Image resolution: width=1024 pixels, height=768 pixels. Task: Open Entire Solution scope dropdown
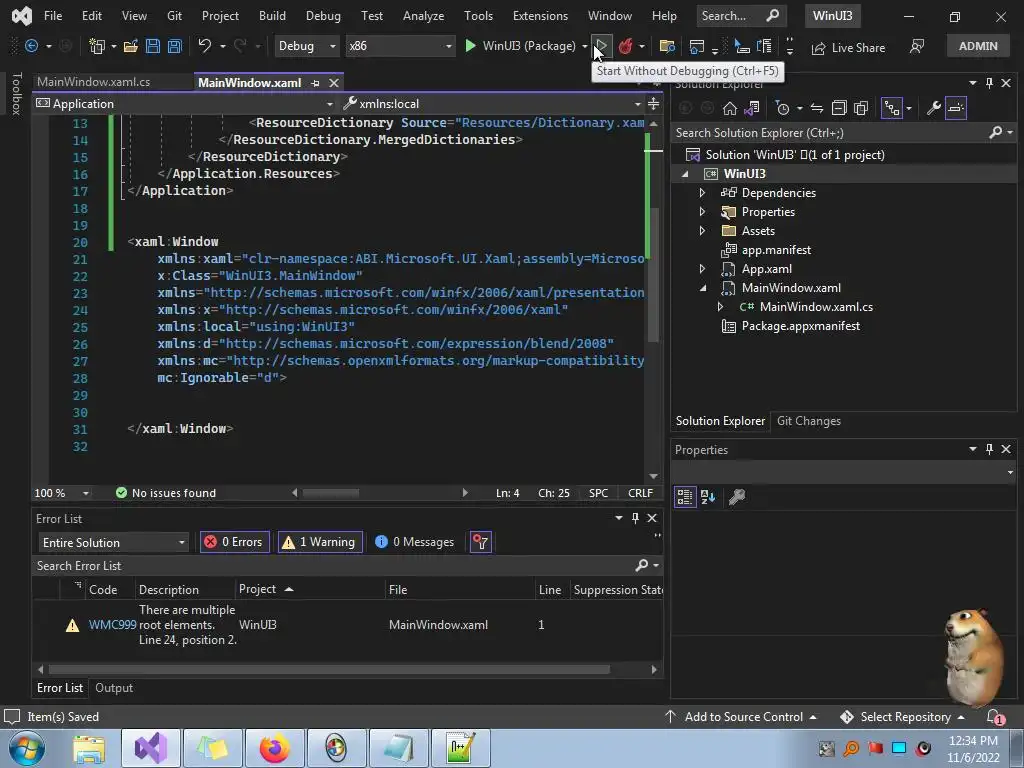click(x=114, y=542)
